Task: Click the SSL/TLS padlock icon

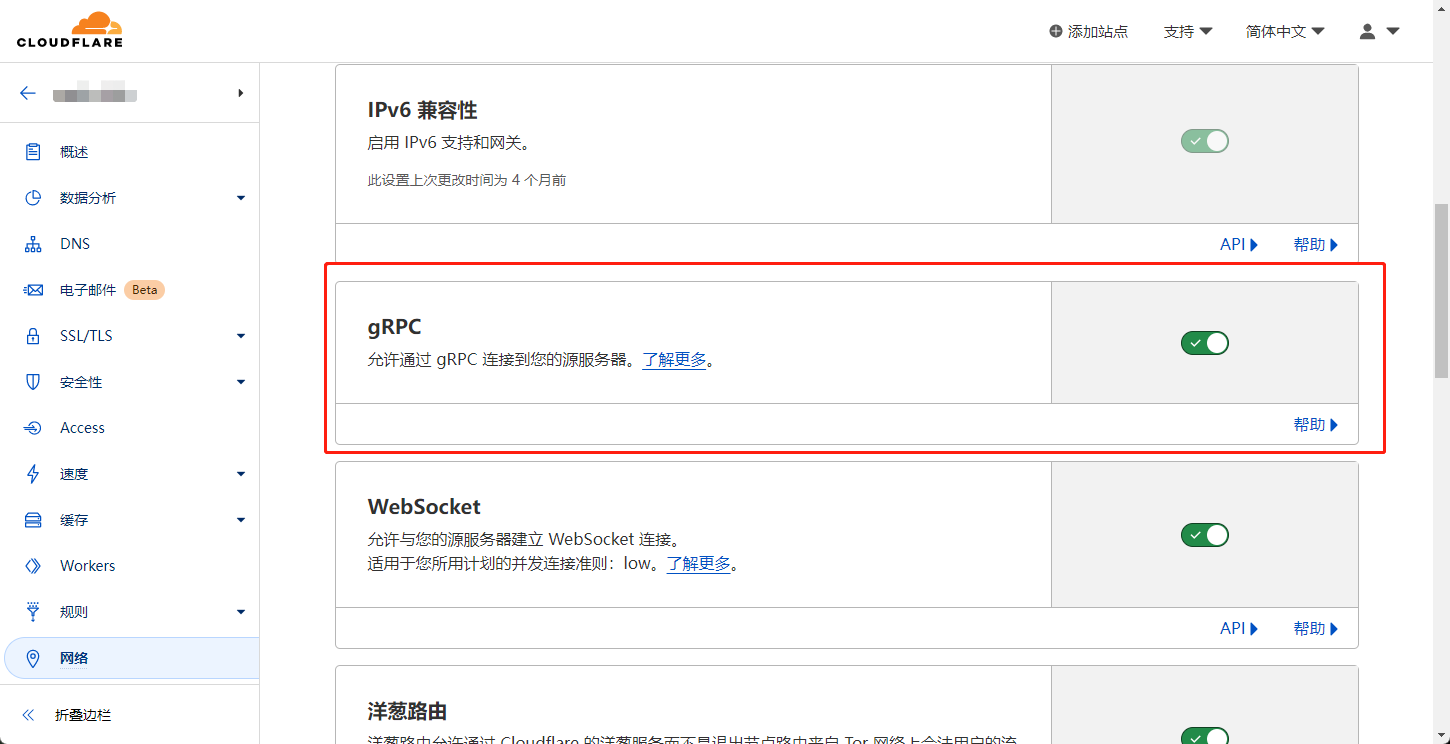Action: [x=33, y=336]
